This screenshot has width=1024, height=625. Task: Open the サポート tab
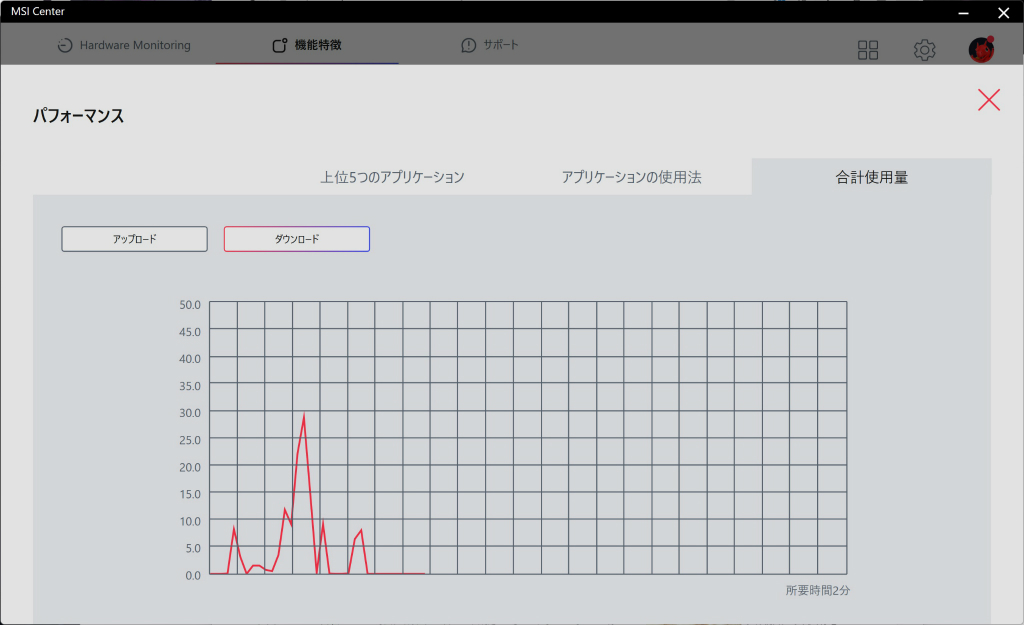[x=490, y=45]
